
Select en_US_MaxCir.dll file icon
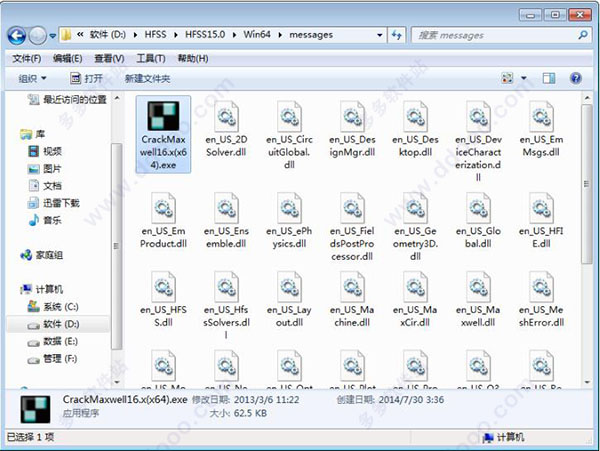click(415, 287)
